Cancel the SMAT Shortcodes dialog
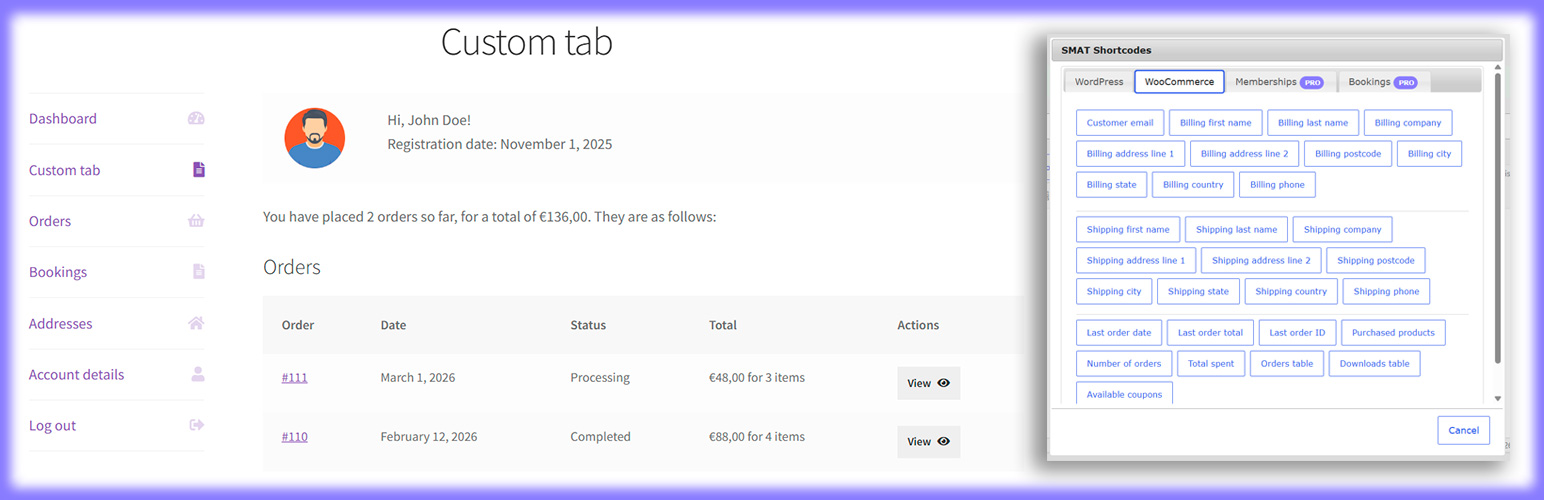1544x500 pixels. [1463, 430]
